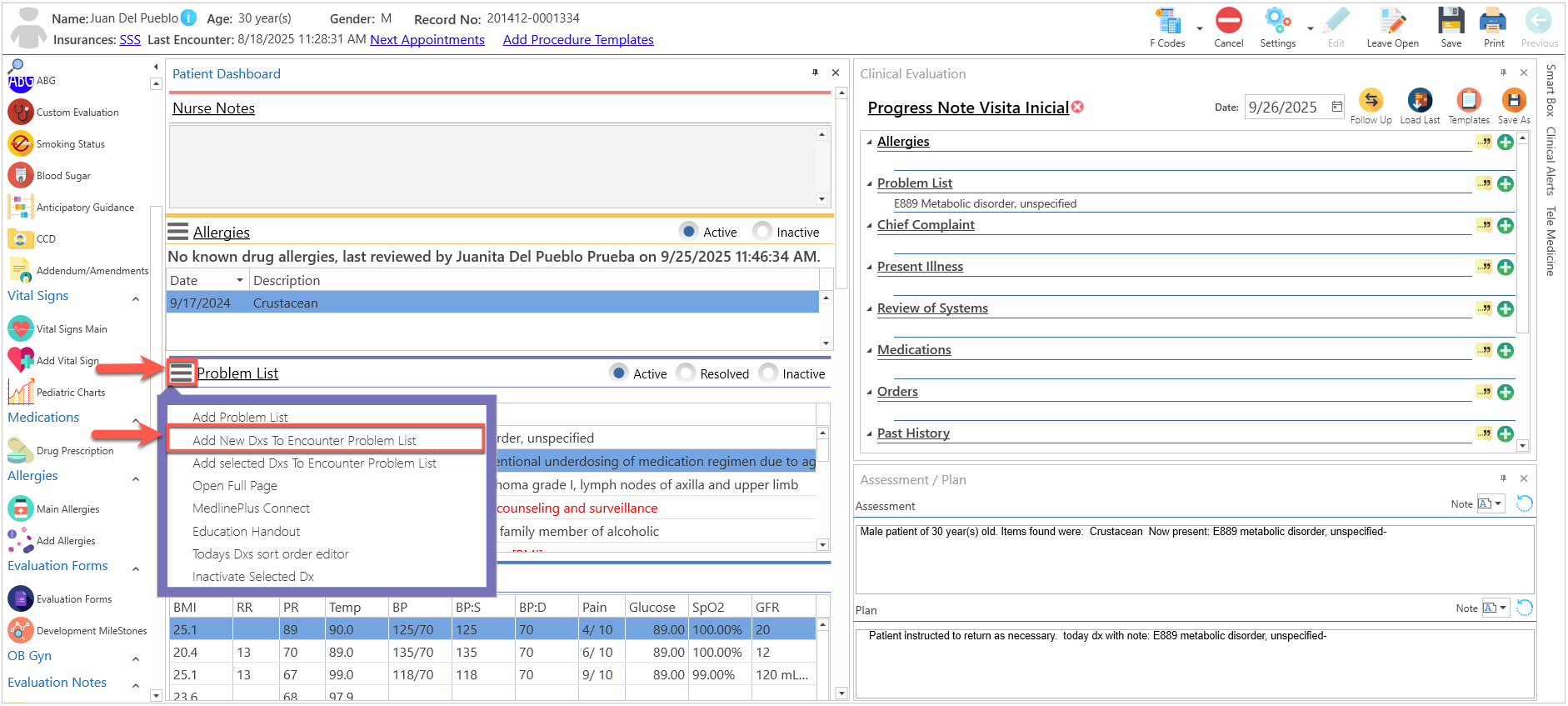Open Addendum/Amendments
This screenshot has height=706, width=1568.
click(78, 271)
